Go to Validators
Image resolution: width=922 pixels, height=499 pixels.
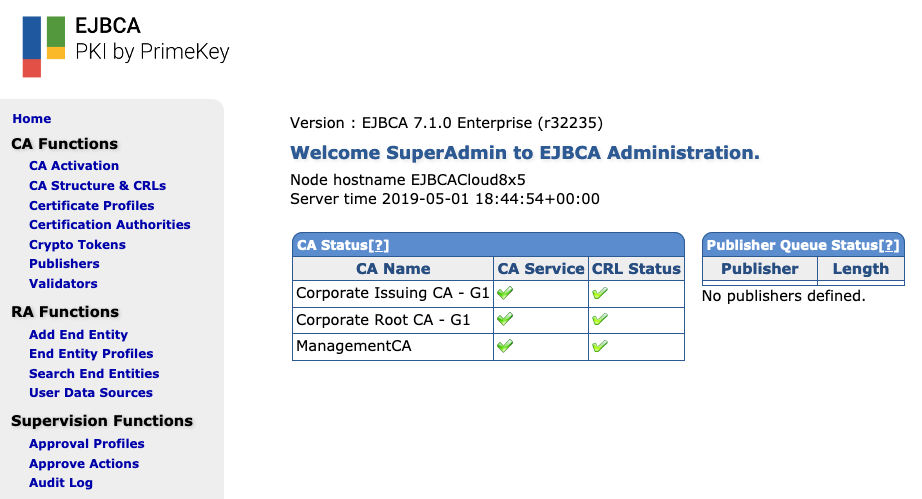63,284
